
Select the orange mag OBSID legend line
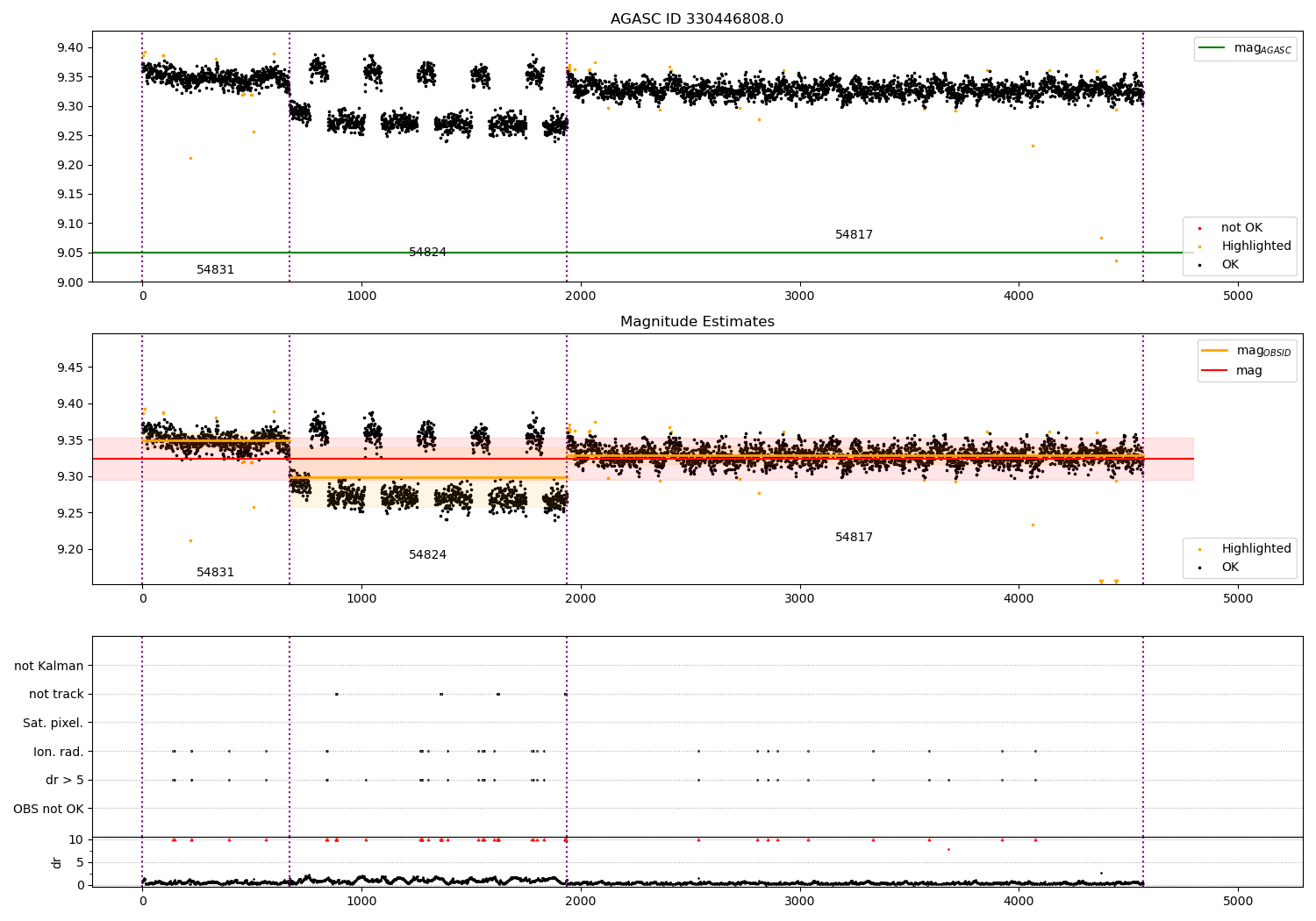coord(1215,351)
